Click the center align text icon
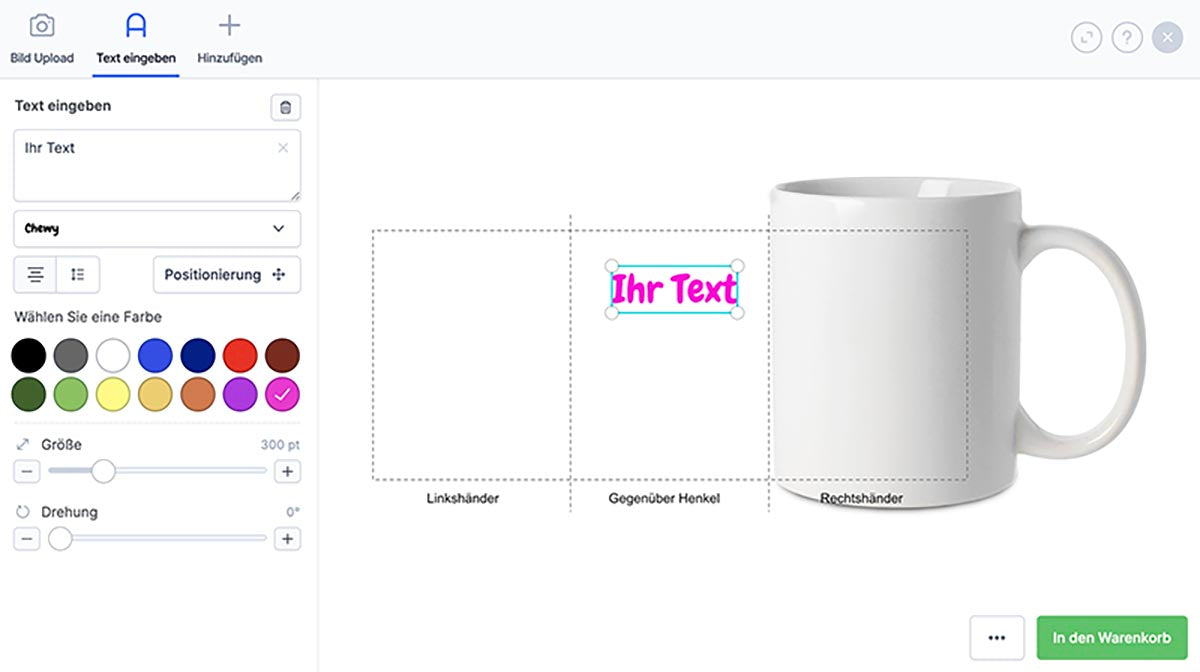 point(35,274)
